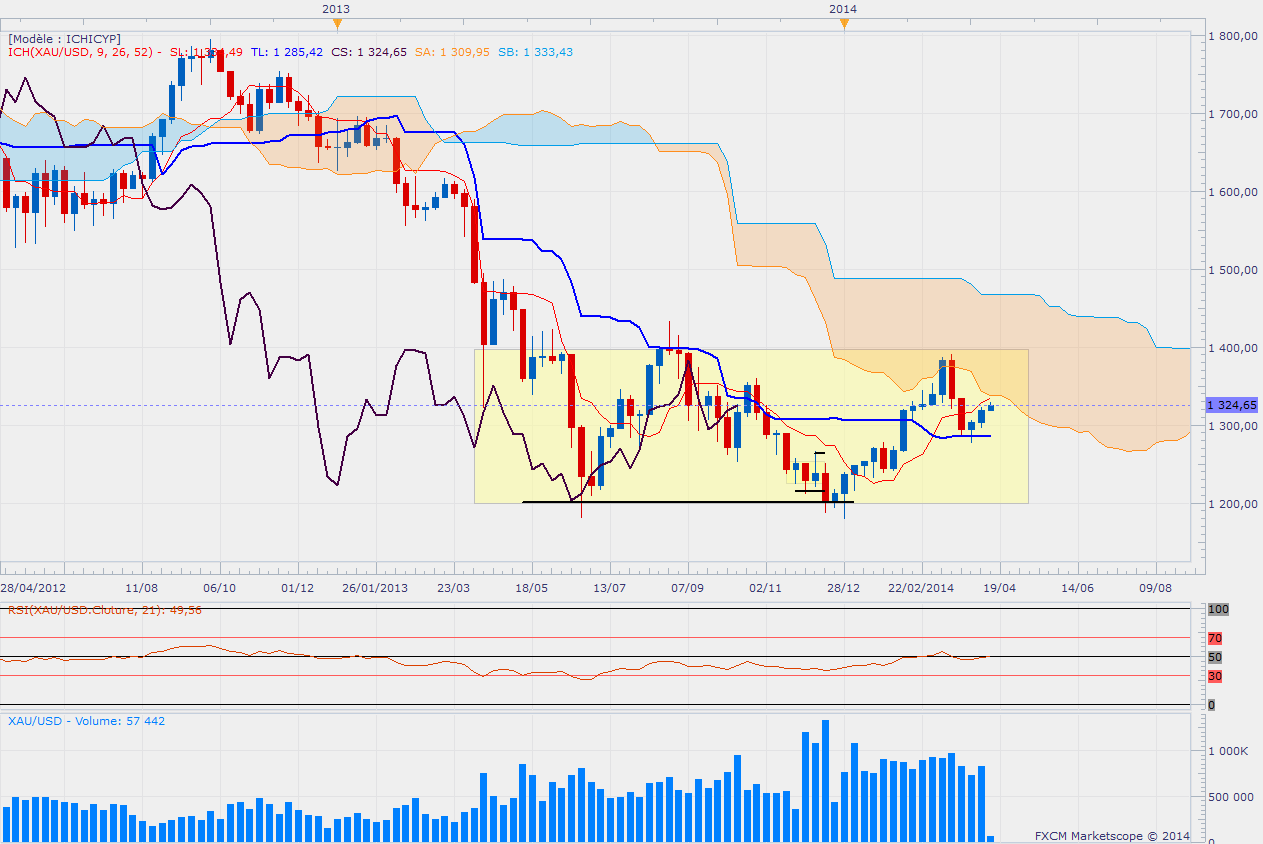1263x844 pixels.
Task: Click the 14/06 date axis label
Action: 1078,588
